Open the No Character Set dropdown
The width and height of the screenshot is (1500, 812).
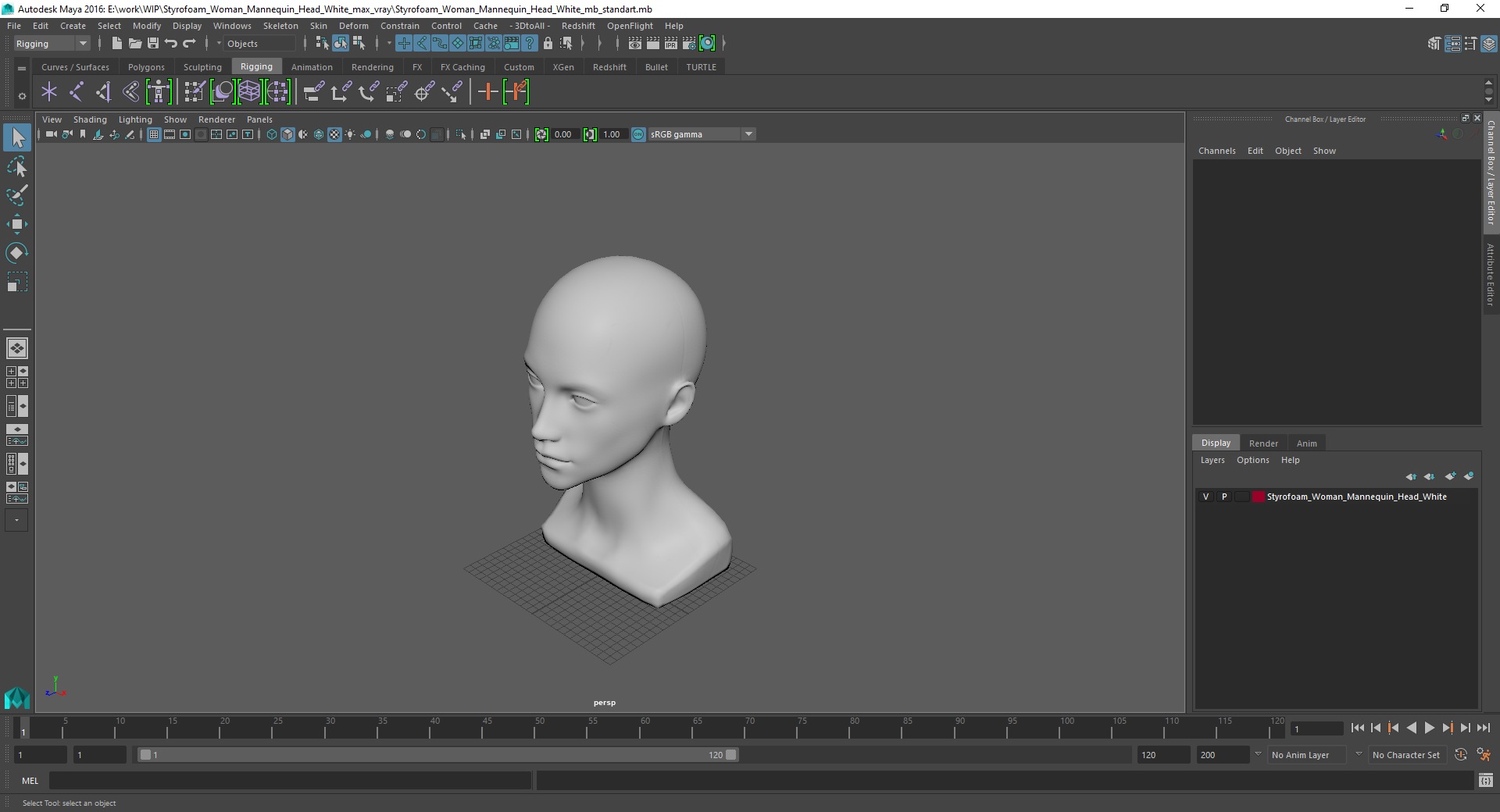1406,755
